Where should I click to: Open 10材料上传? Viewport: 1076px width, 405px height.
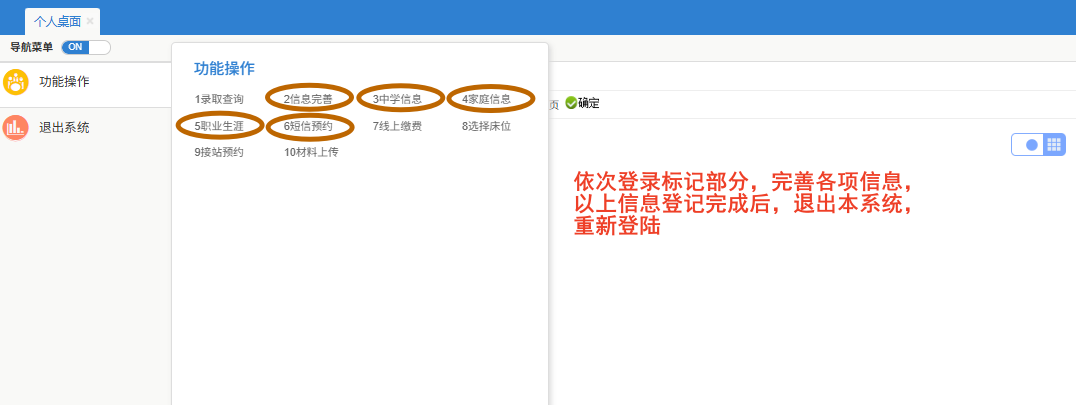click(311, 152)
